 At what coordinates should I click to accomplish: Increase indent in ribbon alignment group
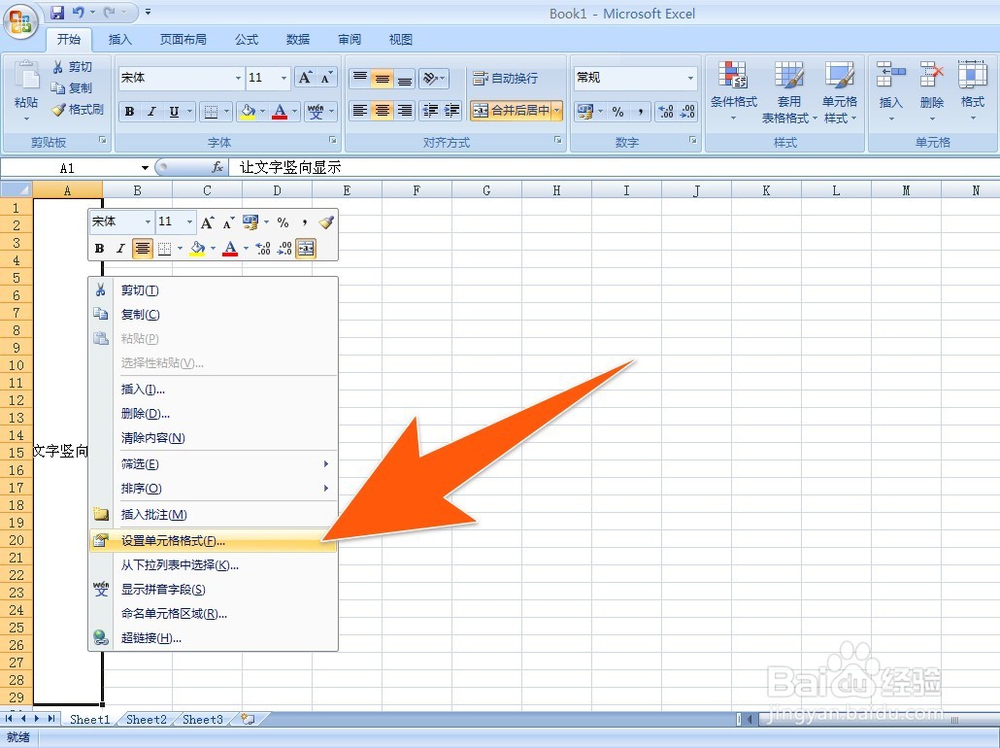point(452,111)
